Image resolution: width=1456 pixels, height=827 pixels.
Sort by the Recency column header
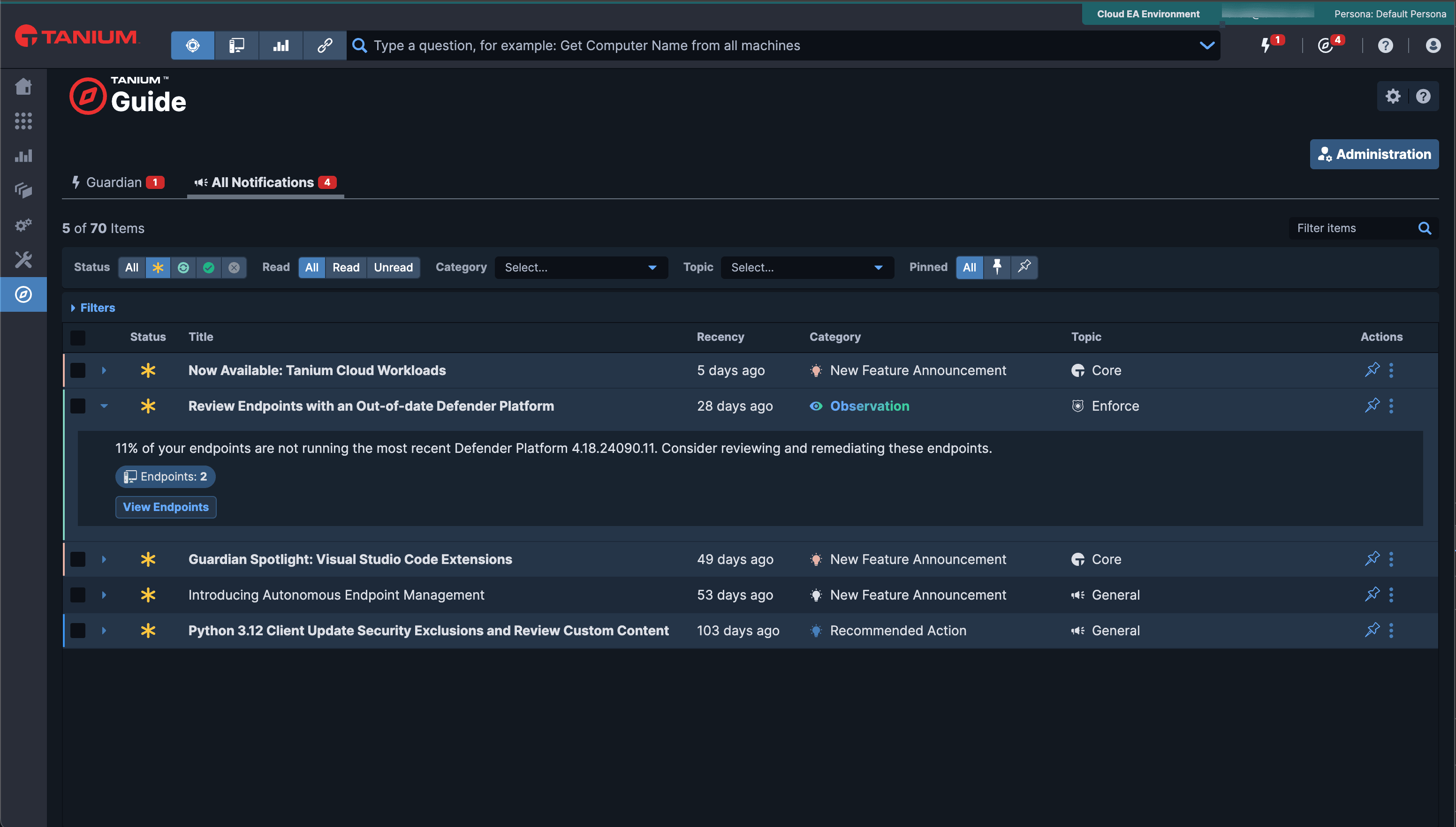tap(720, 337)
